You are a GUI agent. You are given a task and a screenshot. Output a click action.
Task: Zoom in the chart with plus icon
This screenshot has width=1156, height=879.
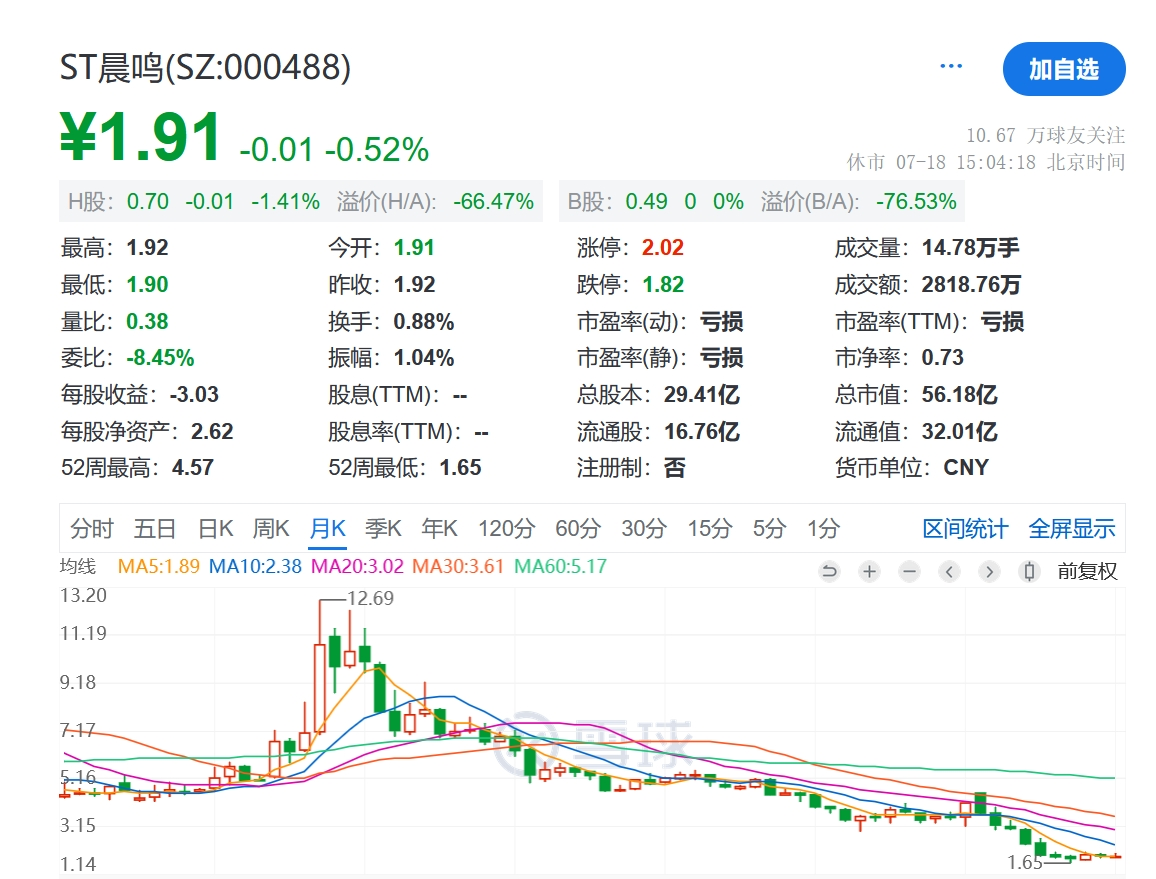tap(870, 571)
